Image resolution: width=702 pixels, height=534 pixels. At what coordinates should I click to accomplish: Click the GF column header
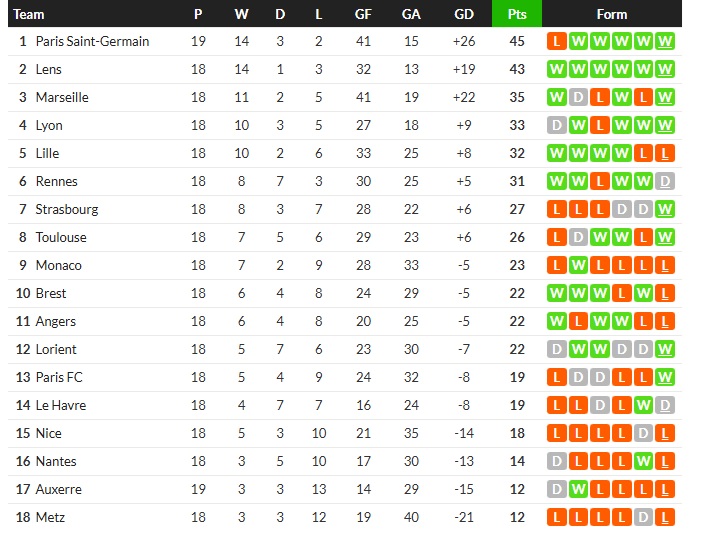pos(363,14)
